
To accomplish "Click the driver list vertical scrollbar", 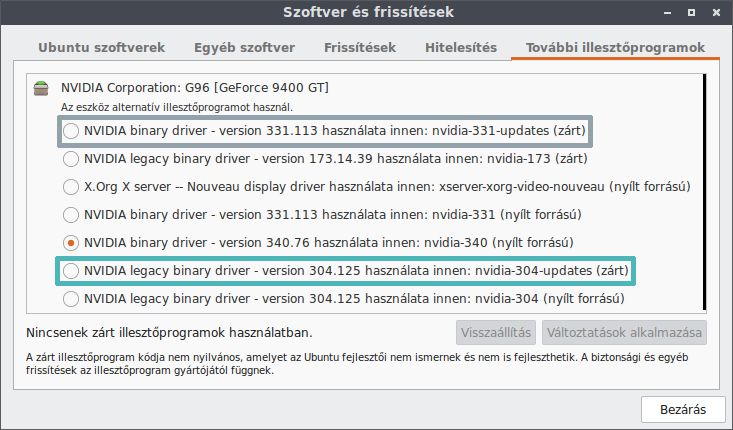I will pyautogui.click(x=704, y=192).
